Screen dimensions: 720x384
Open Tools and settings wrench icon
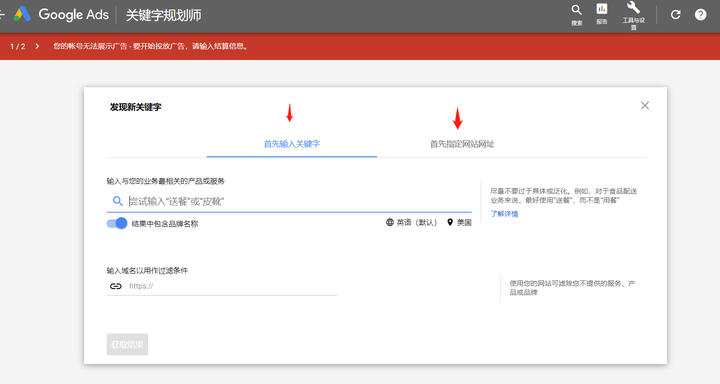click(x=633, y=15)
